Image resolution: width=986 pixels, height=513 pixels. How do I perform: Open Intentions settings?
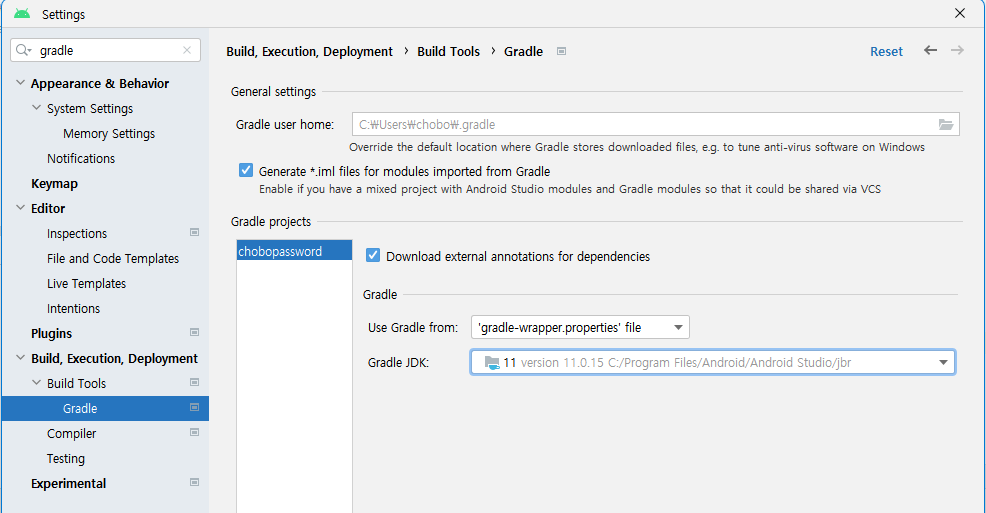tap(74, 309)
